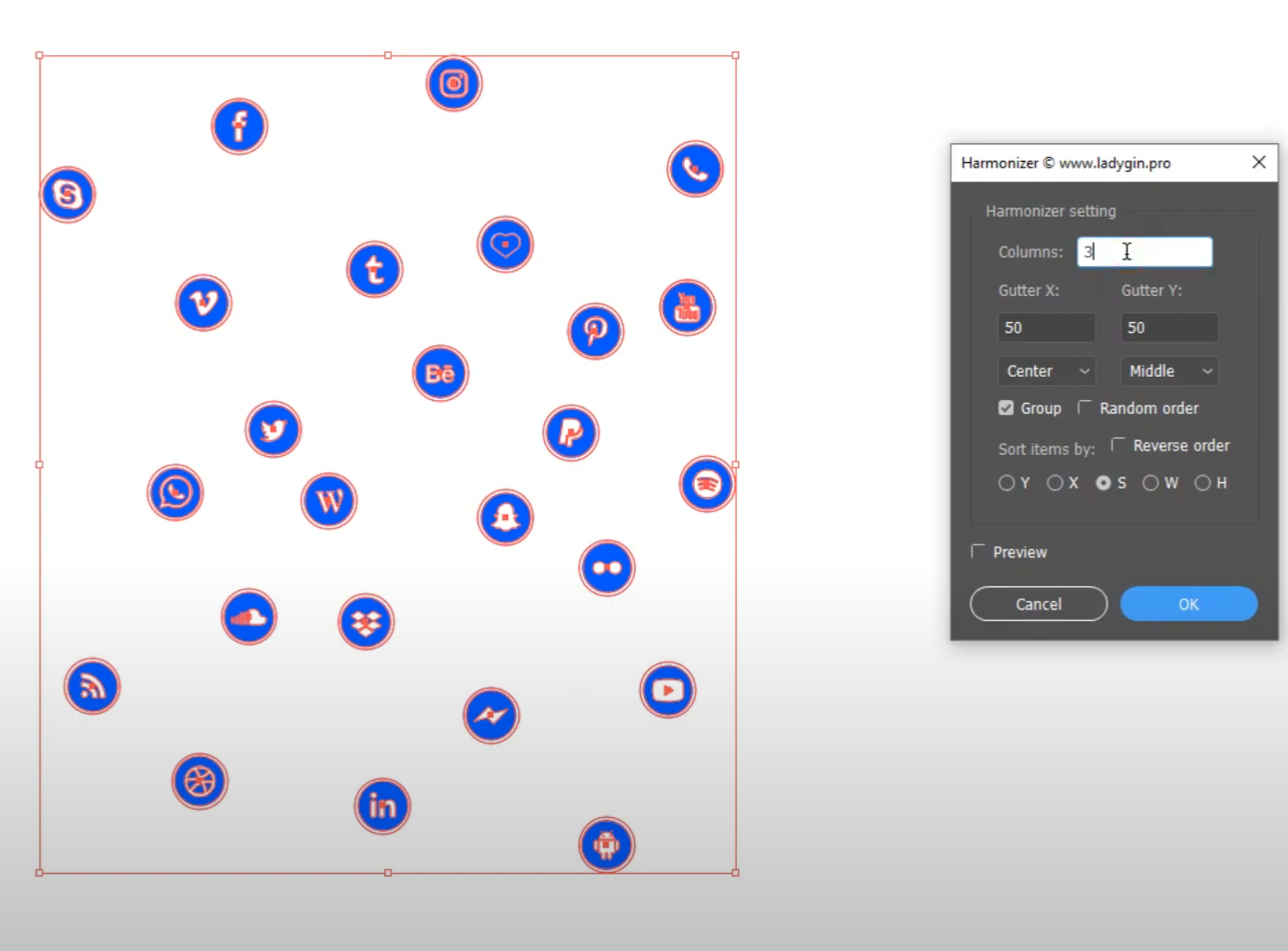The width and height of the screenshot is (1288, 951).
Task: Select the RSS feed icon
Action: (x=92, y=687)
